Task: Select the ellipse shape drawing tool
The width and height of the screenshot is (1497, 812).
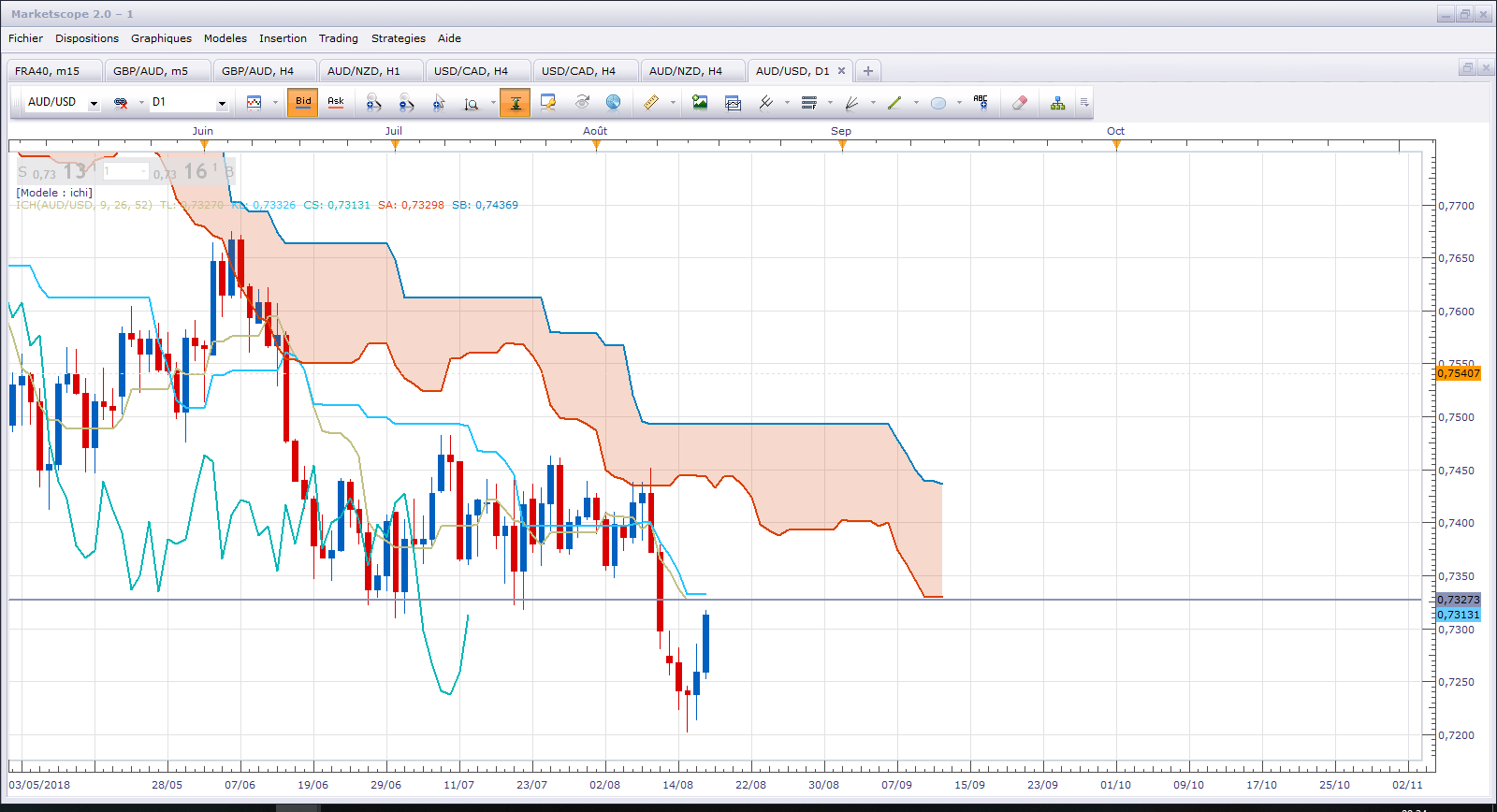Action: 938,103
